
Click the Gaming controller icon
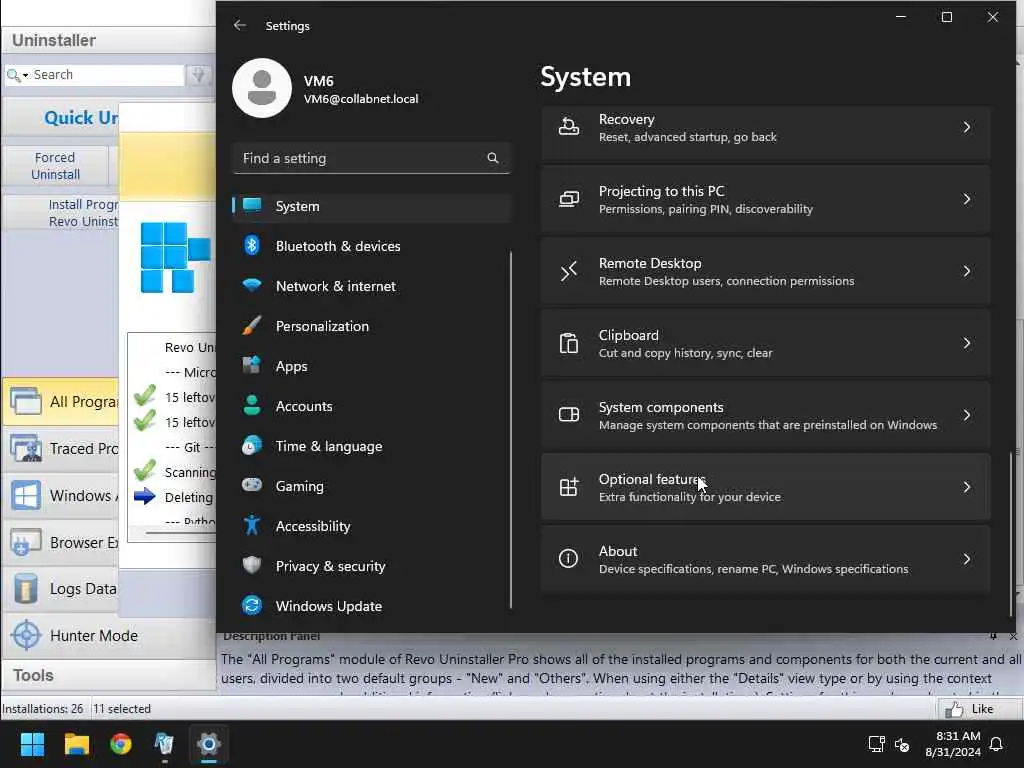251,485
